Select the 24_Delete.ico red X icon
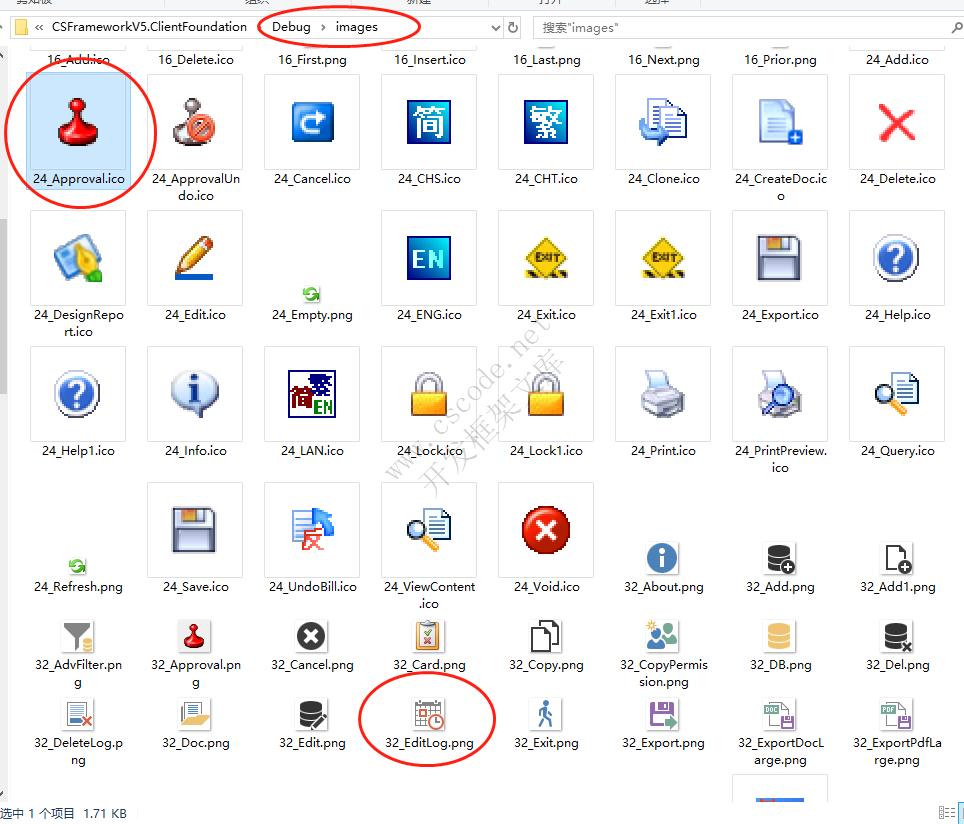 [x=896, y=125]
